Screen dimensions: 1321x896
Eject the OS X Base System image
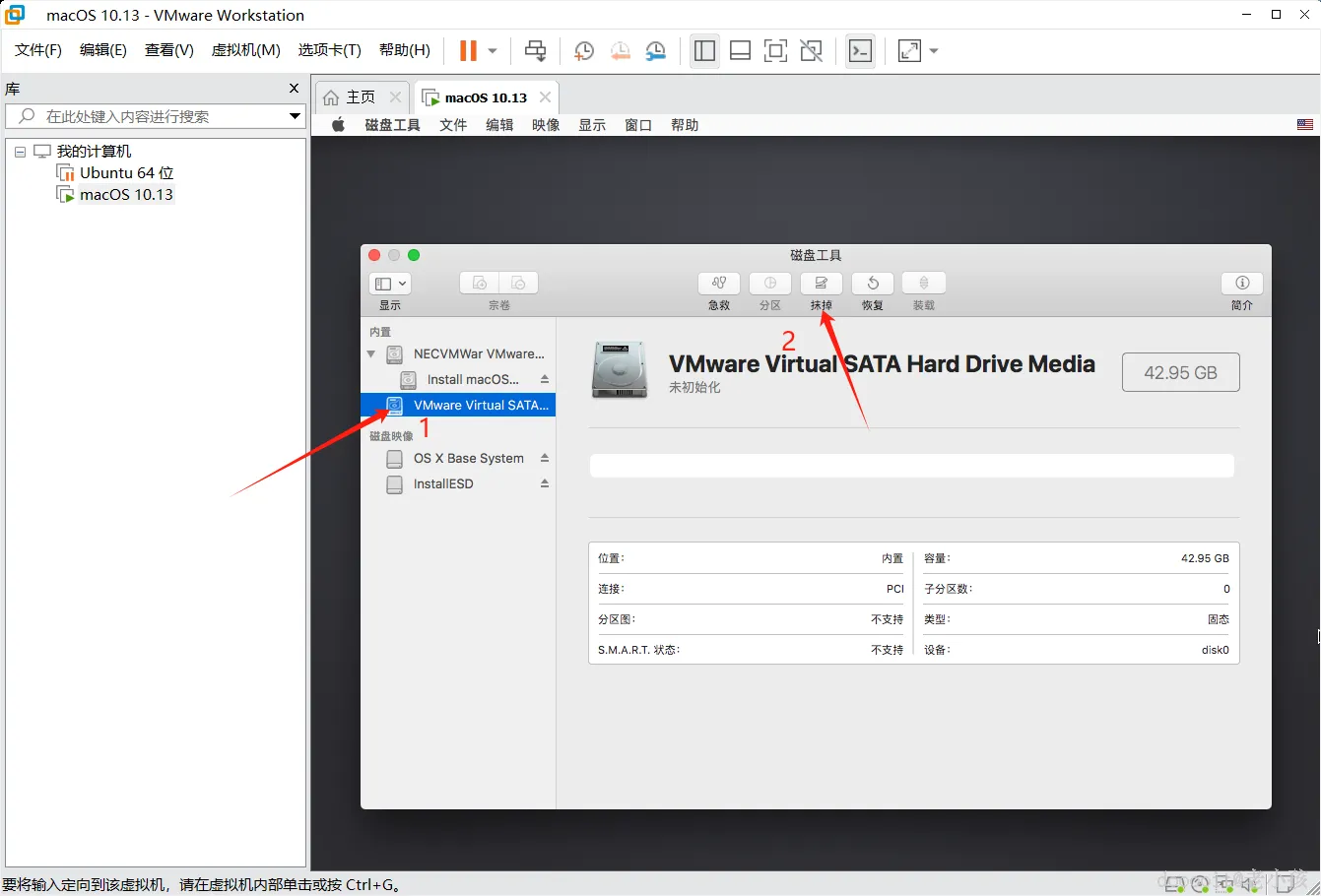tap(545, 458)
